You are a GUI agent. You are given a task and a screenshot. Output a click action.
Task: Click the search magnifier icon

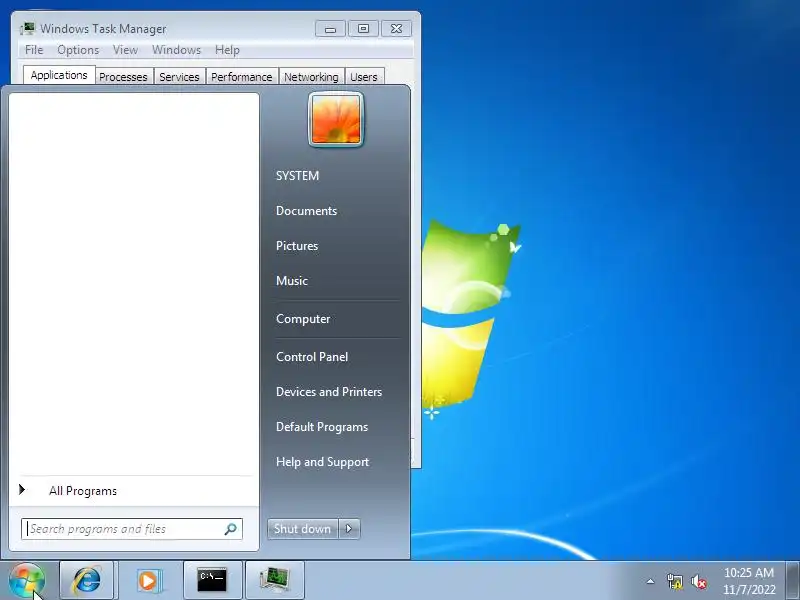click(231, 529)
